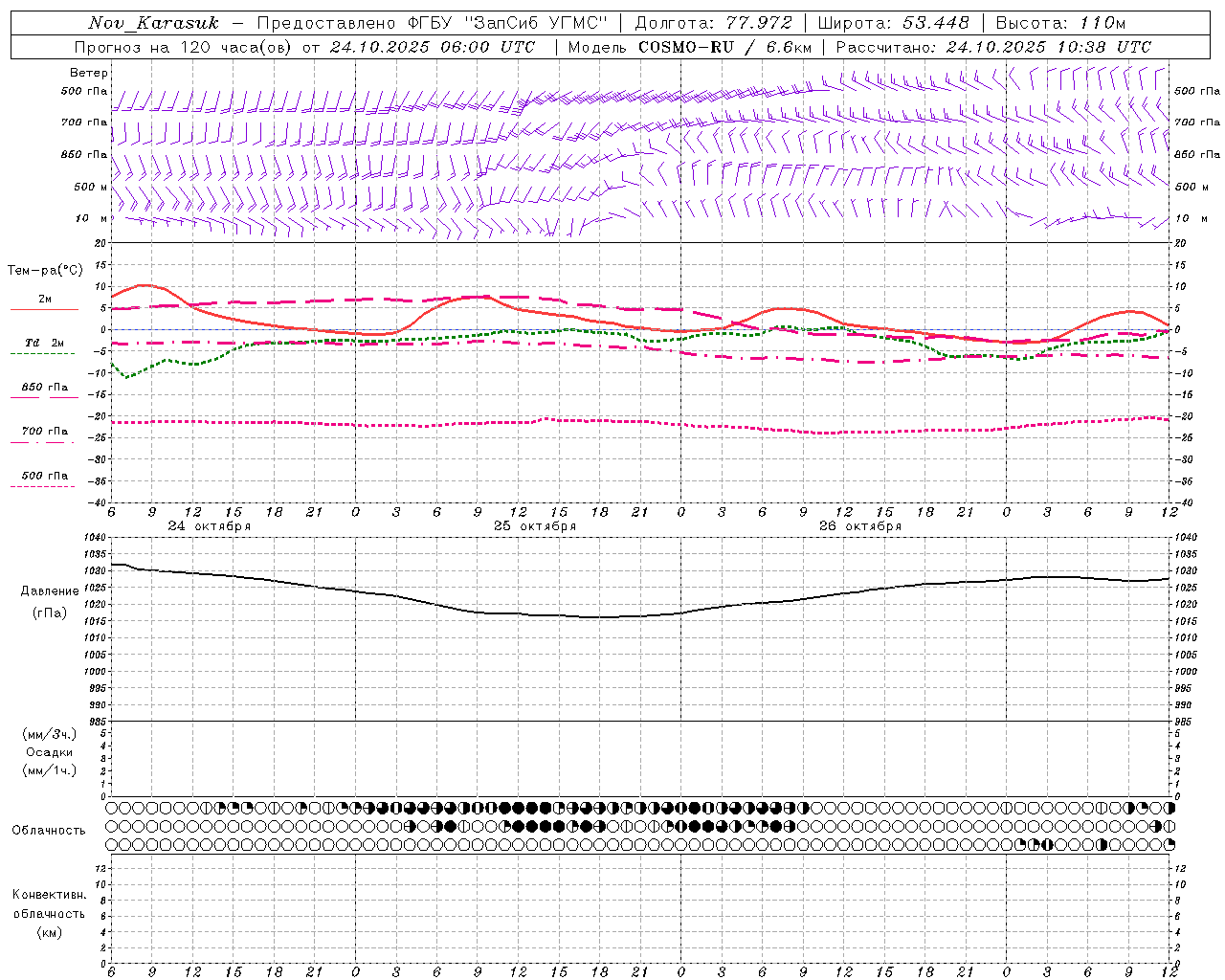Click the (мм/3ч.) precipitation unit label
The width and height of the screenshot is (1225, 980).
(x=50, y=735)
